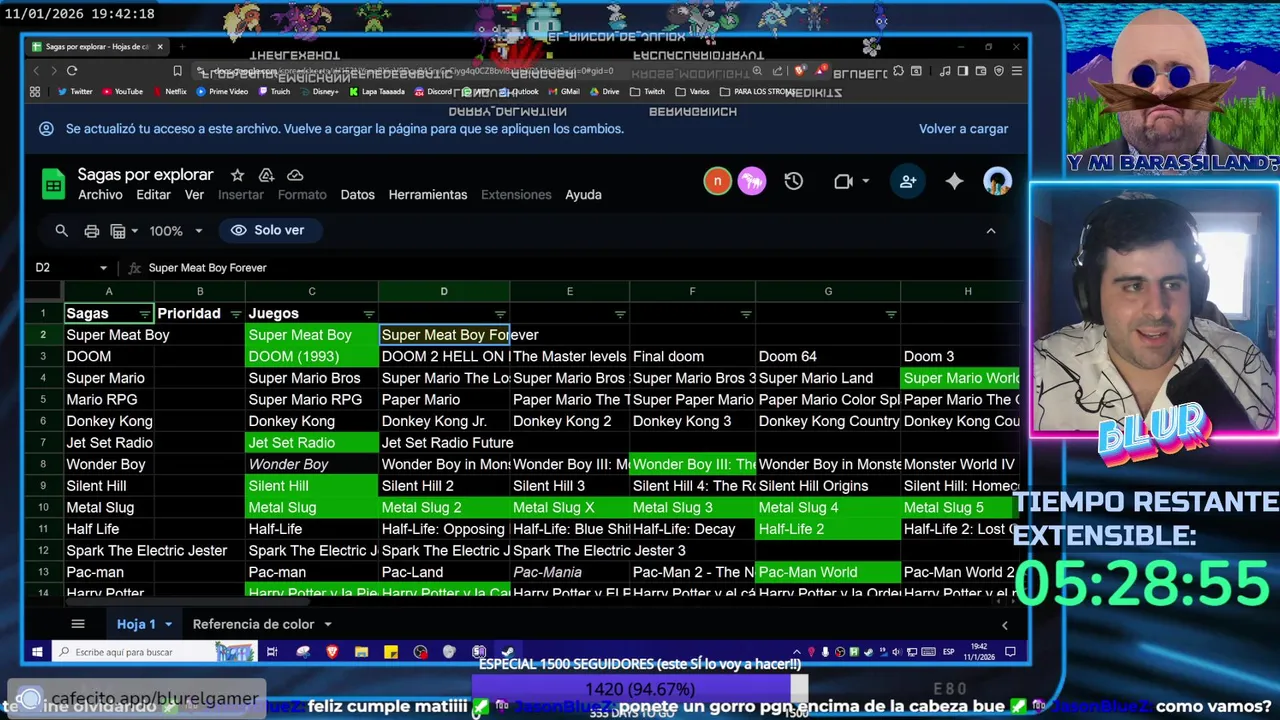Image resolution: width=1280 pixels, height=720 pixels.
Task: Select green cell Super Meat Boy
Action: 312,335
